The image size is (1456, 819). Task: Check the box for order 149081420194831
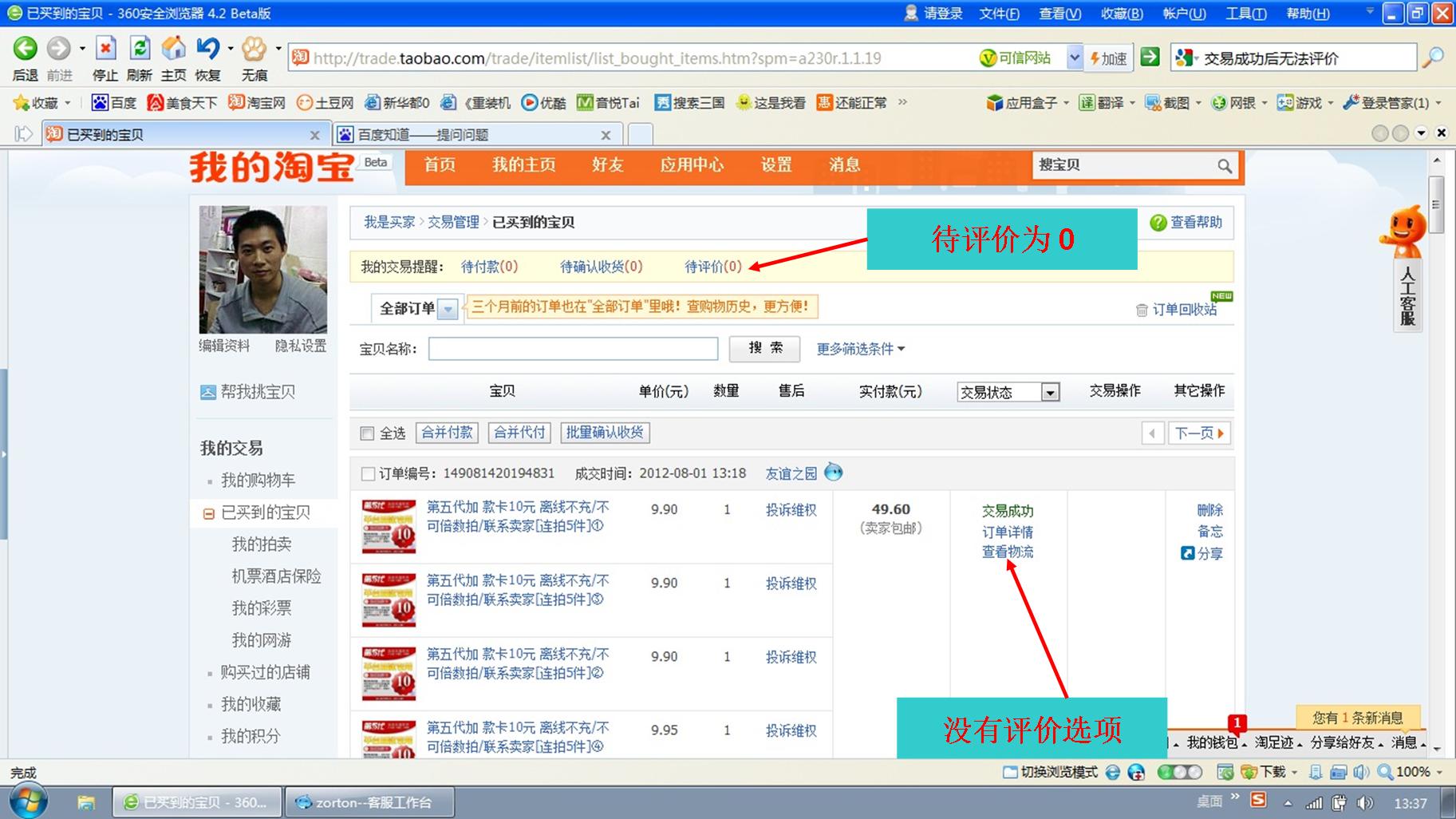[368, 474]
